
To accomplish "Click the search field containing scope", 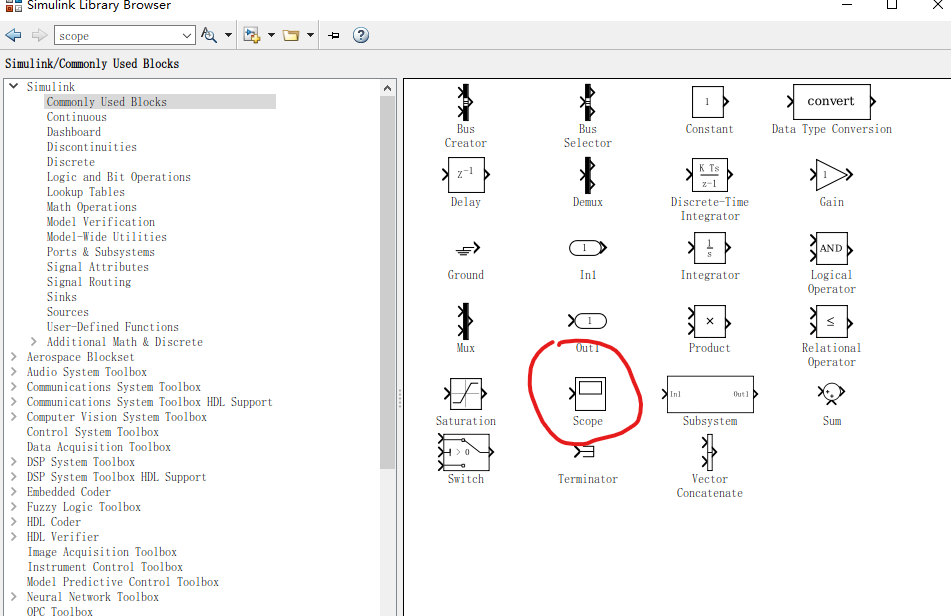I will (118, 36).
